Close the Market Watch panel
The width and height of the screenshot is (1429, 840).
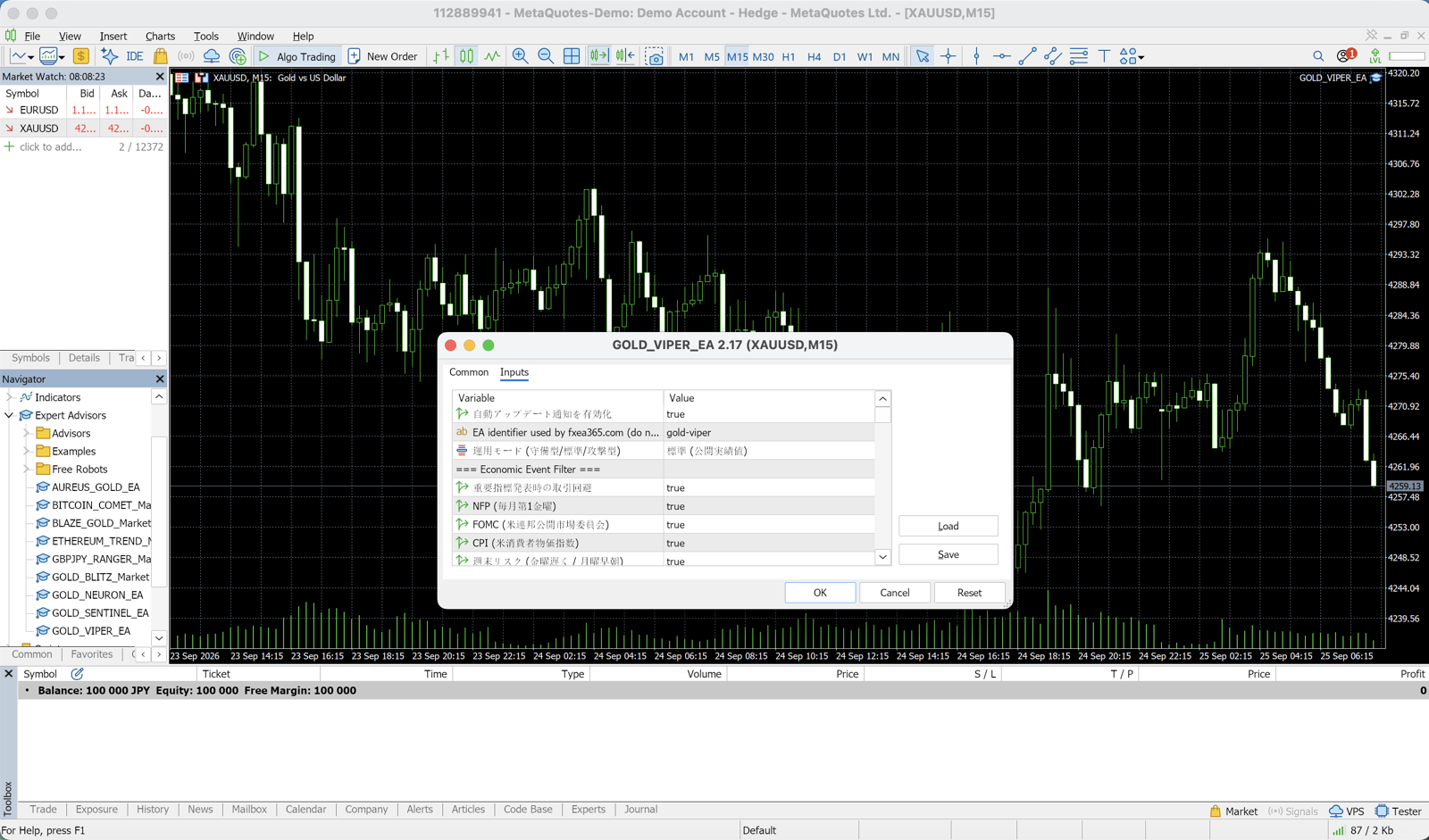coord(160,77)
